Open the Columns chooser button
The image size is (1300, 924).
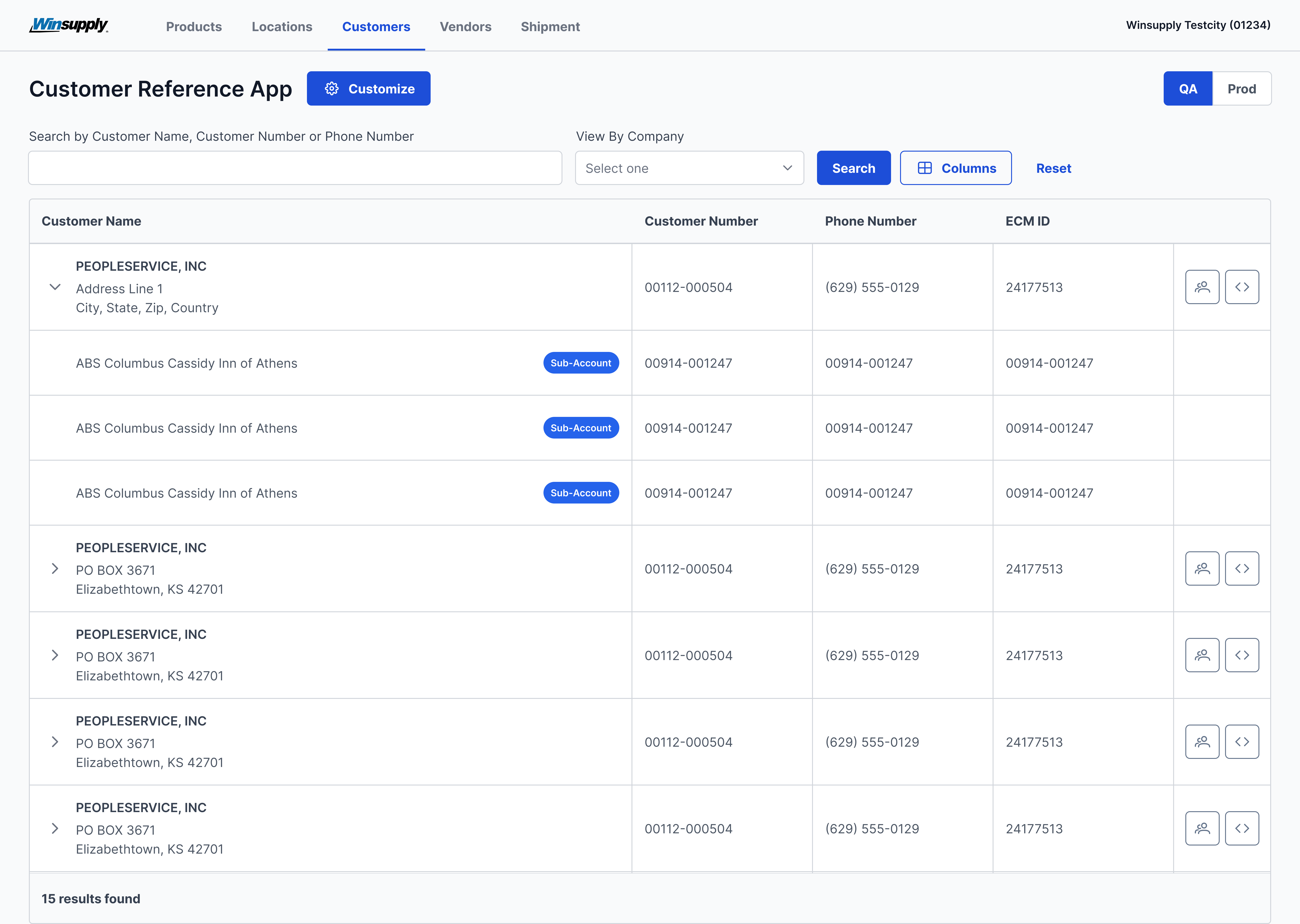click(955, 168)
